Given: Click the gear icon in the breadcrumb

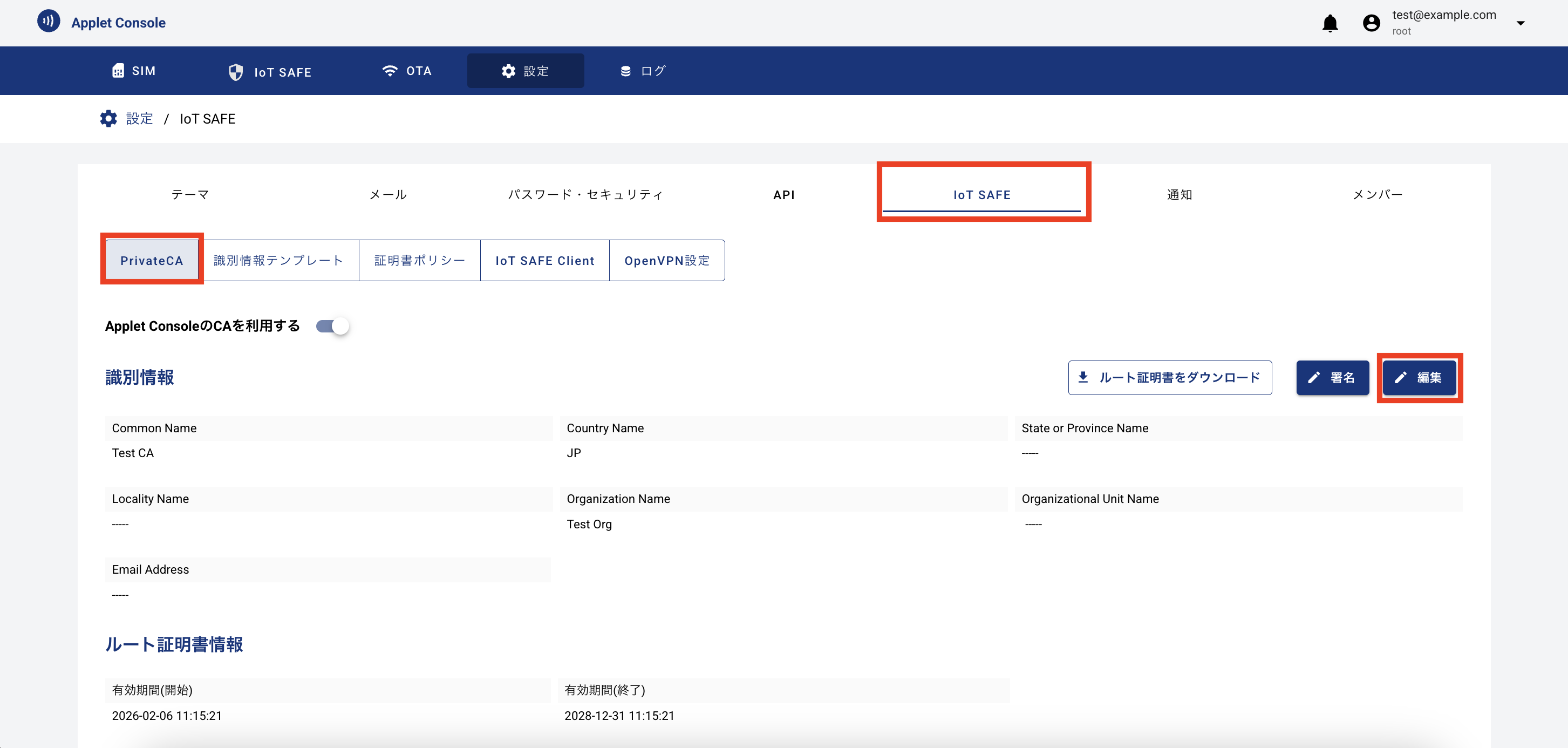Looking at the screenshot, I should click(108, 119).
